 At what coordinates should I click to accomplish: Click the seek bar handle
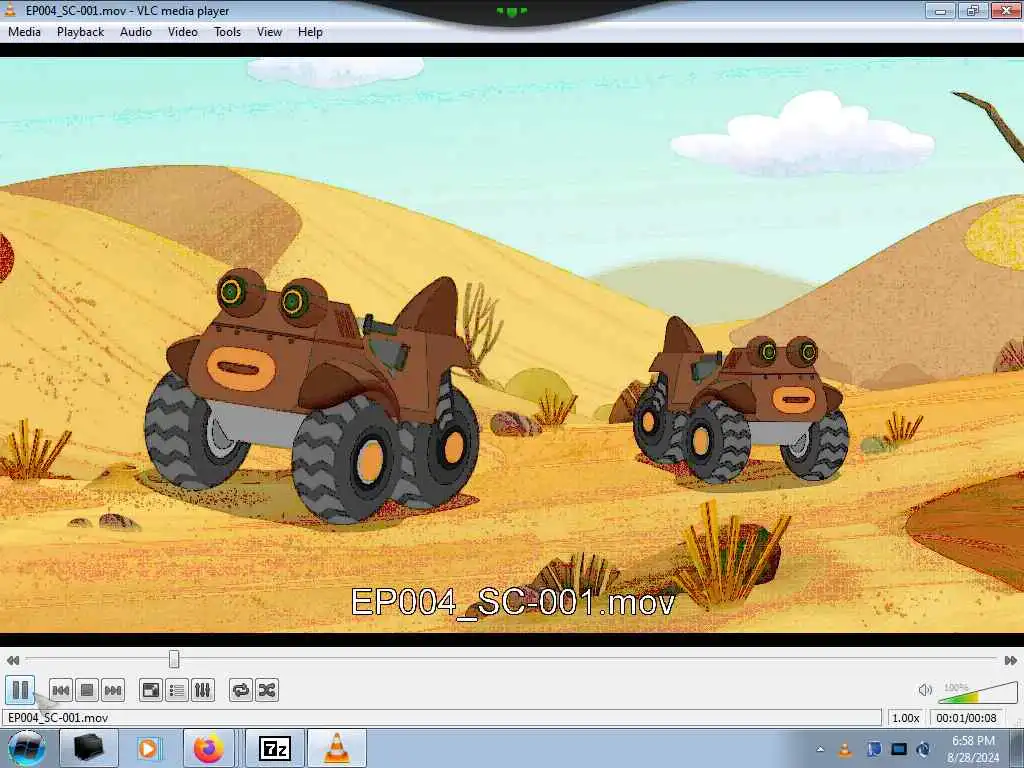174,659
